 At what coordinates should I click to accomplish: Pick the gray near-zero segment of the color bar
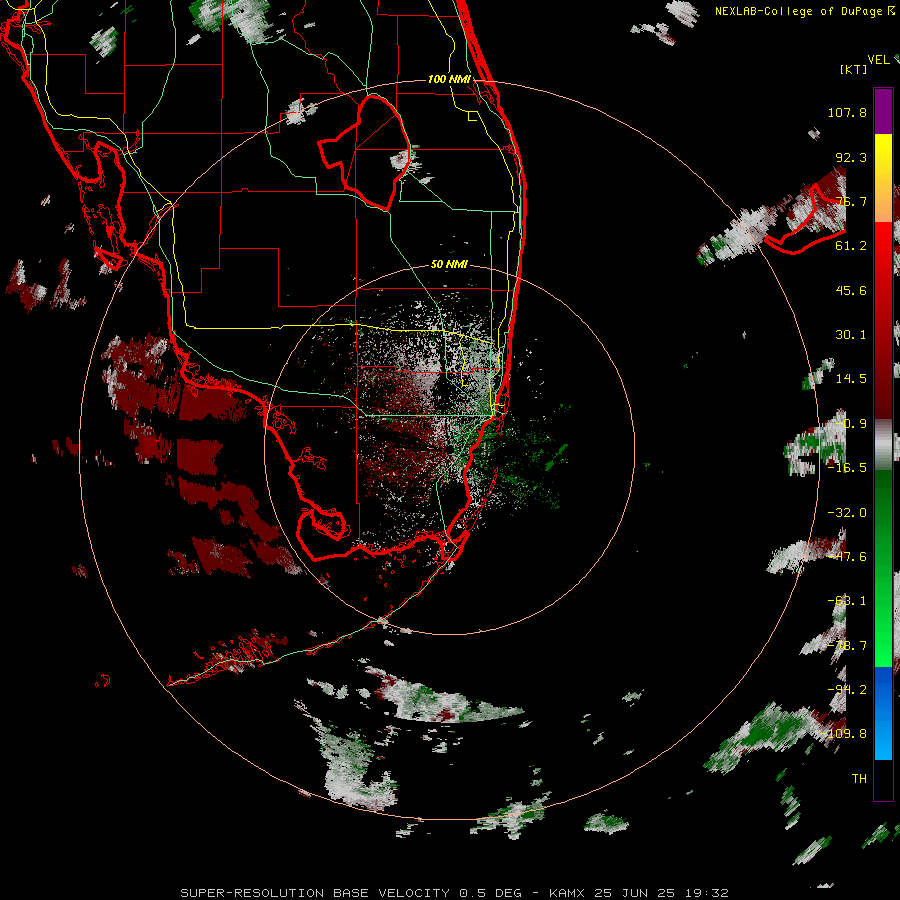click(883, 445)
